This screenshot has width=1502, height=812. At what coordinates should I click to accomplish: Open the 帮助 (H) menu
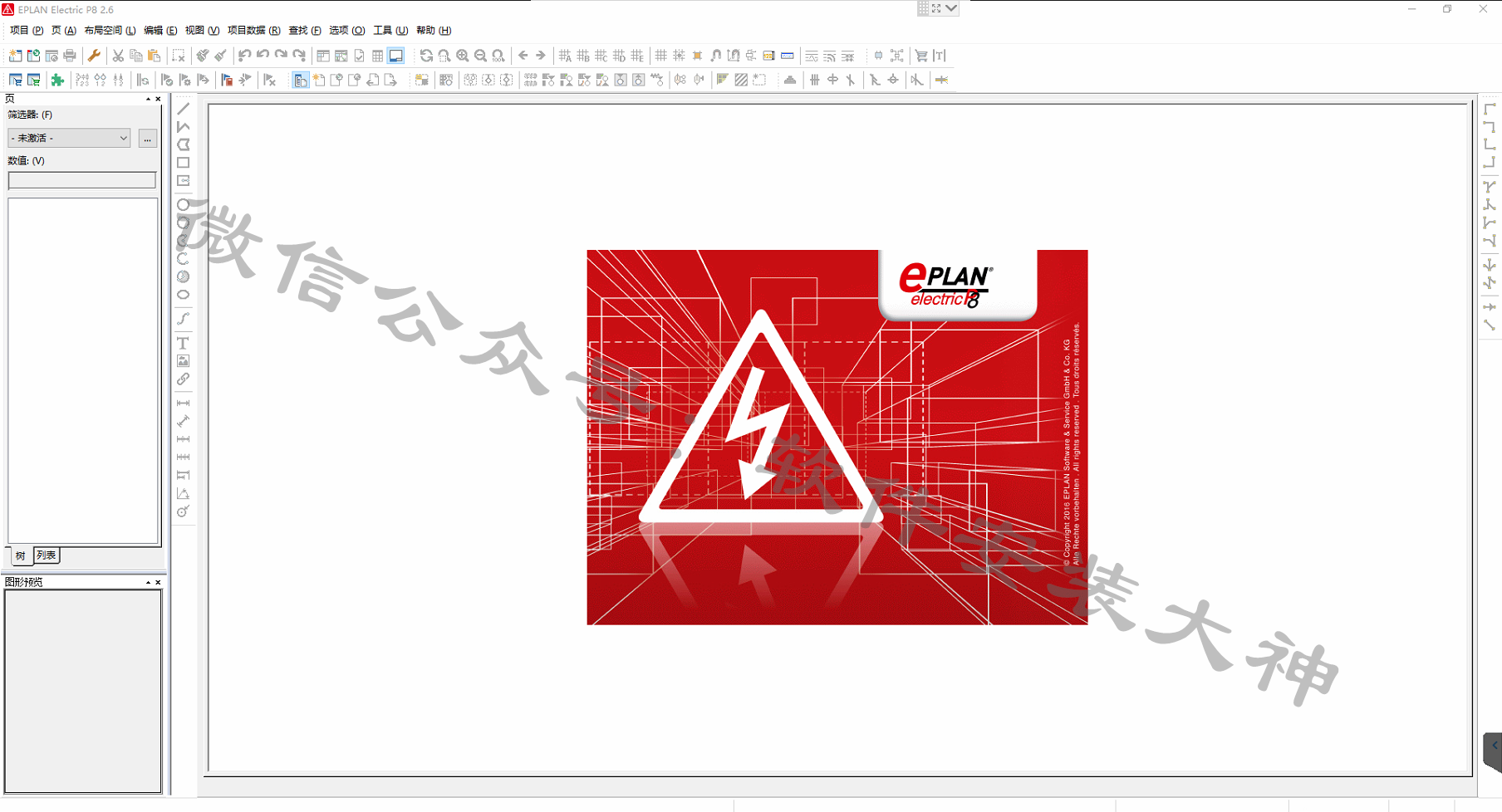pyautogui.click(x=434, y=31)
